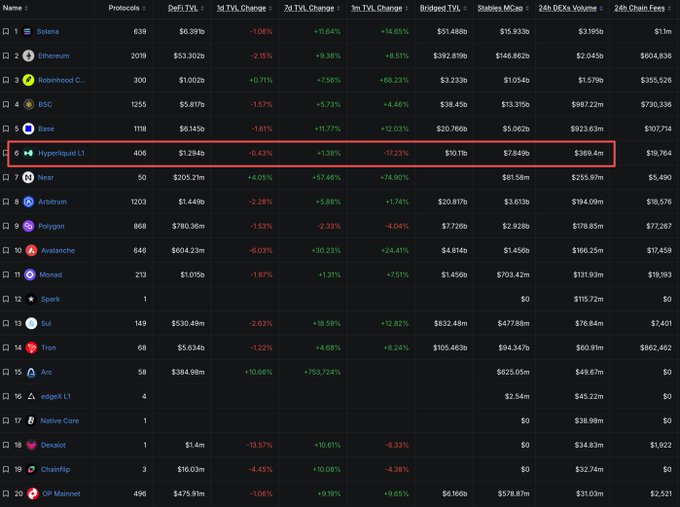Viewport: 680px width, 507px height.
Task: Click Ethereum's Stables MCap $146.862b
Action: coord(513,56)
